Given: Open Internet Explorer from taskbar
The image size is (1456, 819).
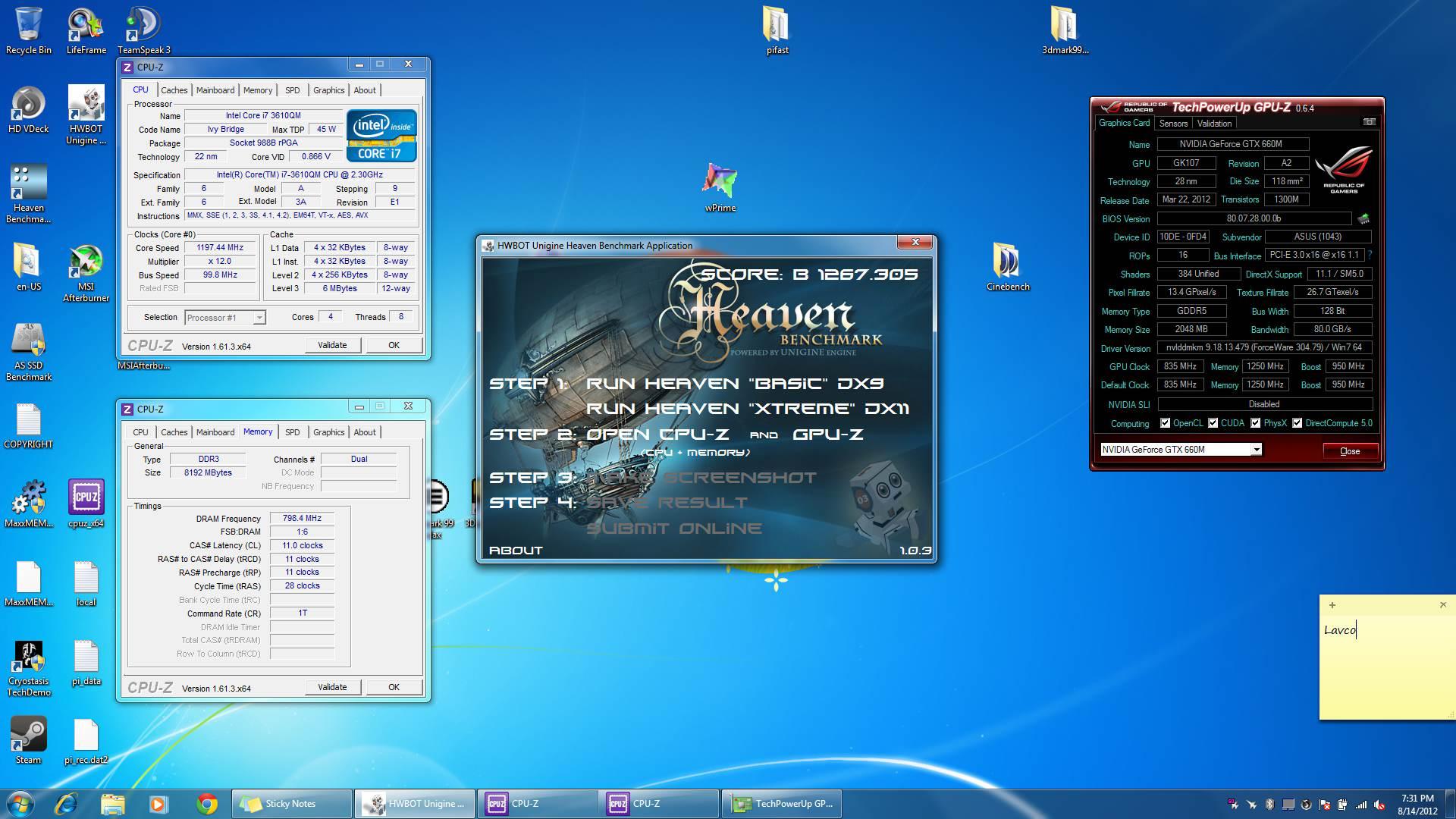Looking at the screenshot, I should point(67,803).
